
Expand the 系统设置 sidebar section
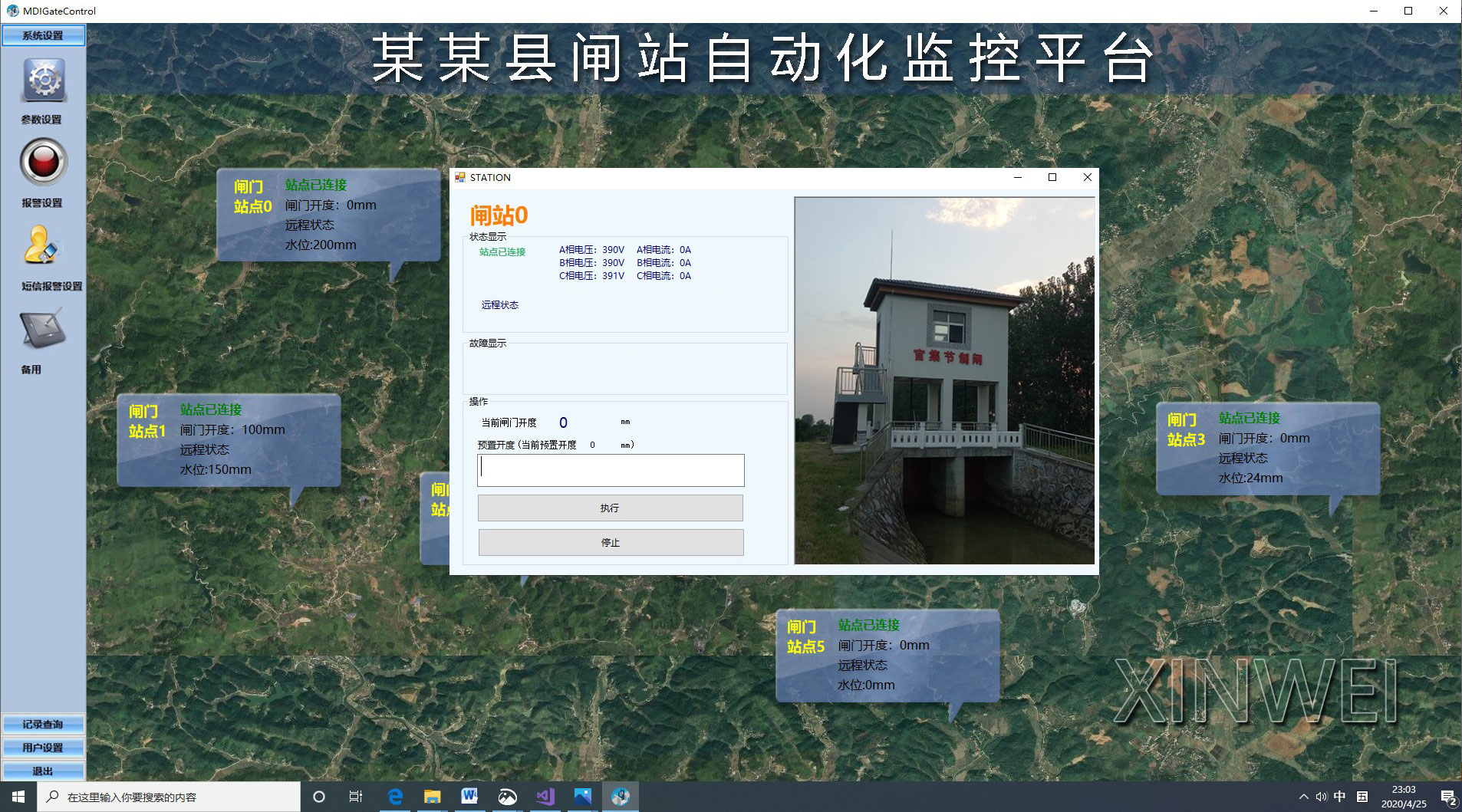43,35
